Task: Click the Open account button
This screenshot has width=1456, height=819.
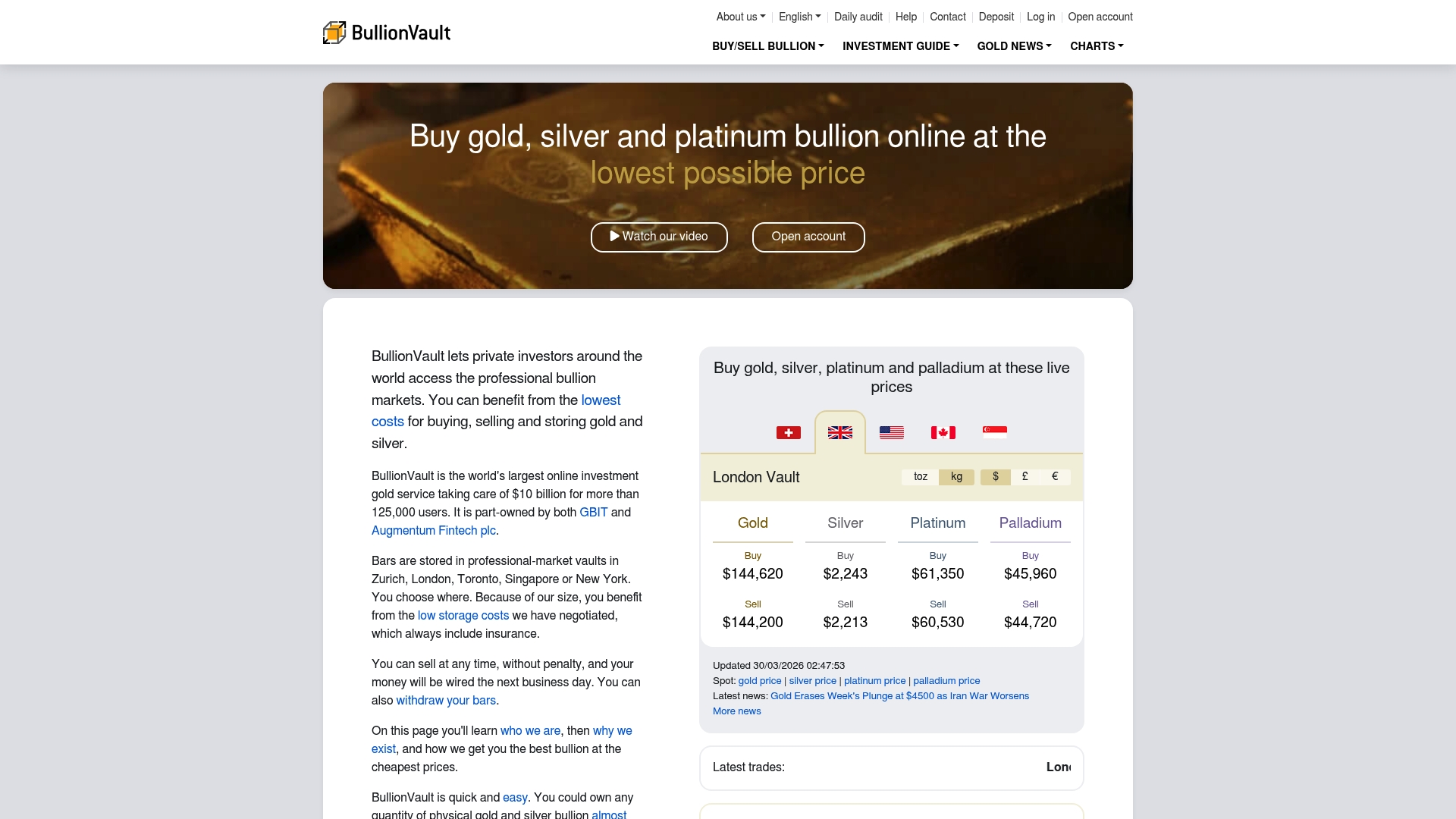Action: tap(808, 237)
